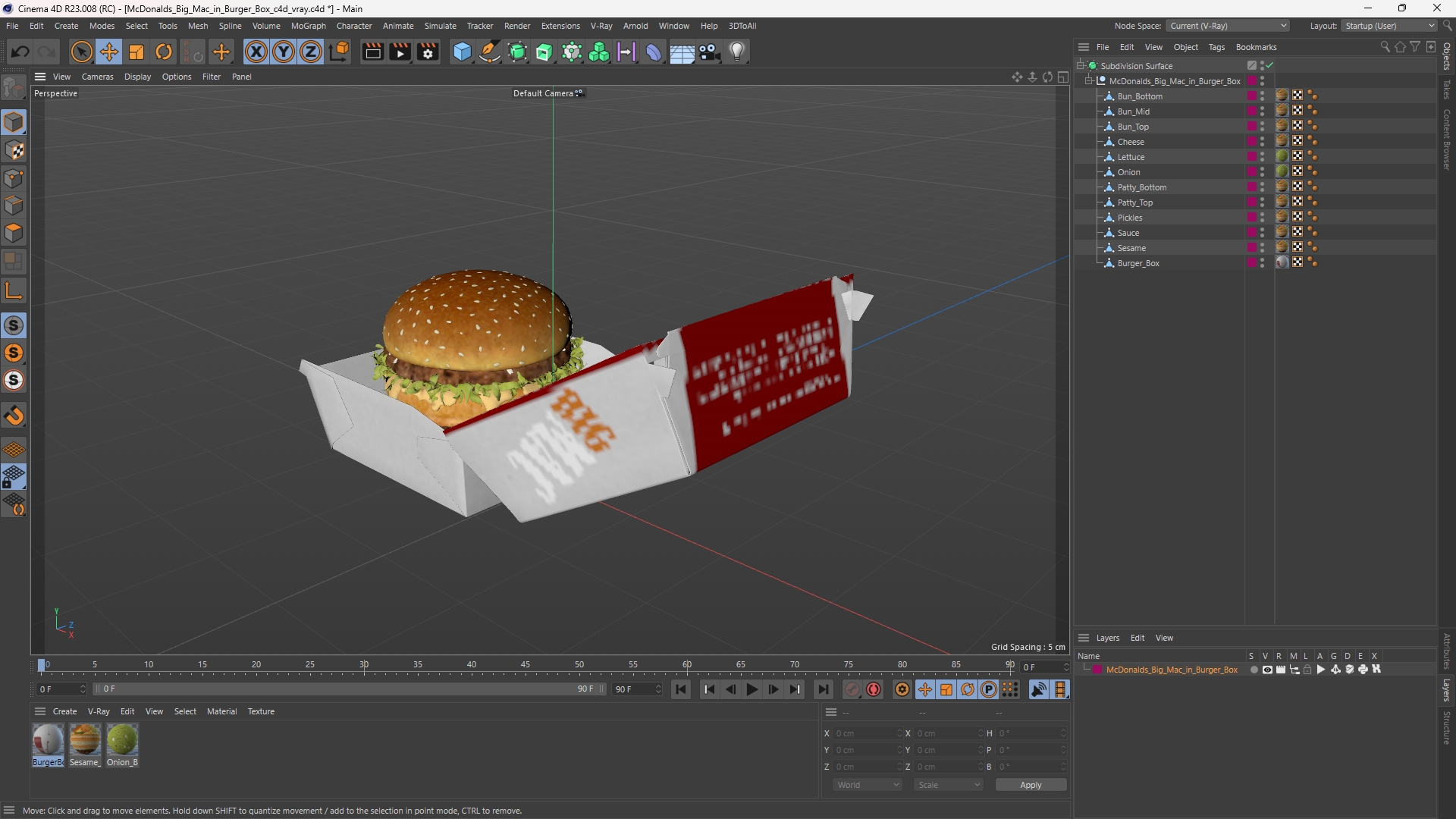Open Layout Startup dropdown
This screenshot has height=819, width=1456.
(1390, 26)
